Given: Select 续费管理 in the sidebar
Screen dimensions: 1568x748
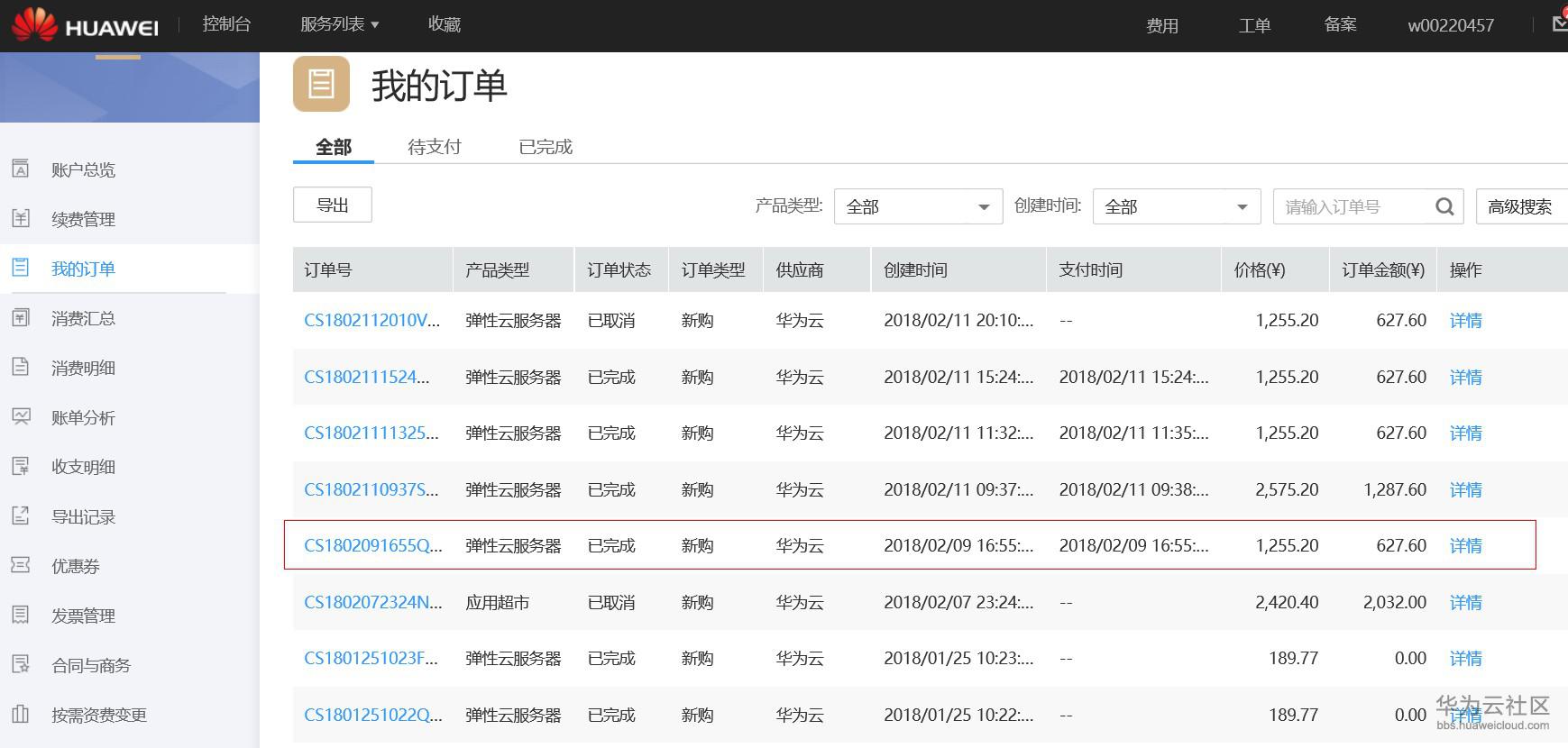Looking at the screenshot, I should (x=83, y=219).
